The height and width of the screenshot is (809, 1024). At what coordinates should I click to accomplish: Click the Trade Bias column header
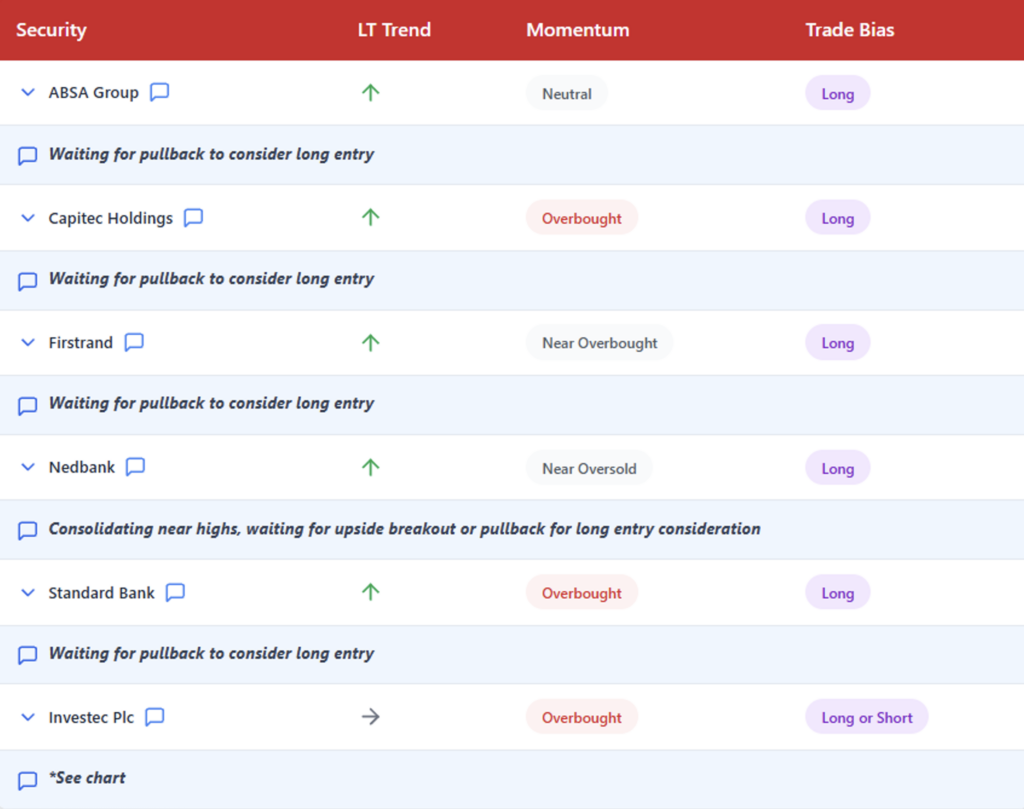[850, 30]
